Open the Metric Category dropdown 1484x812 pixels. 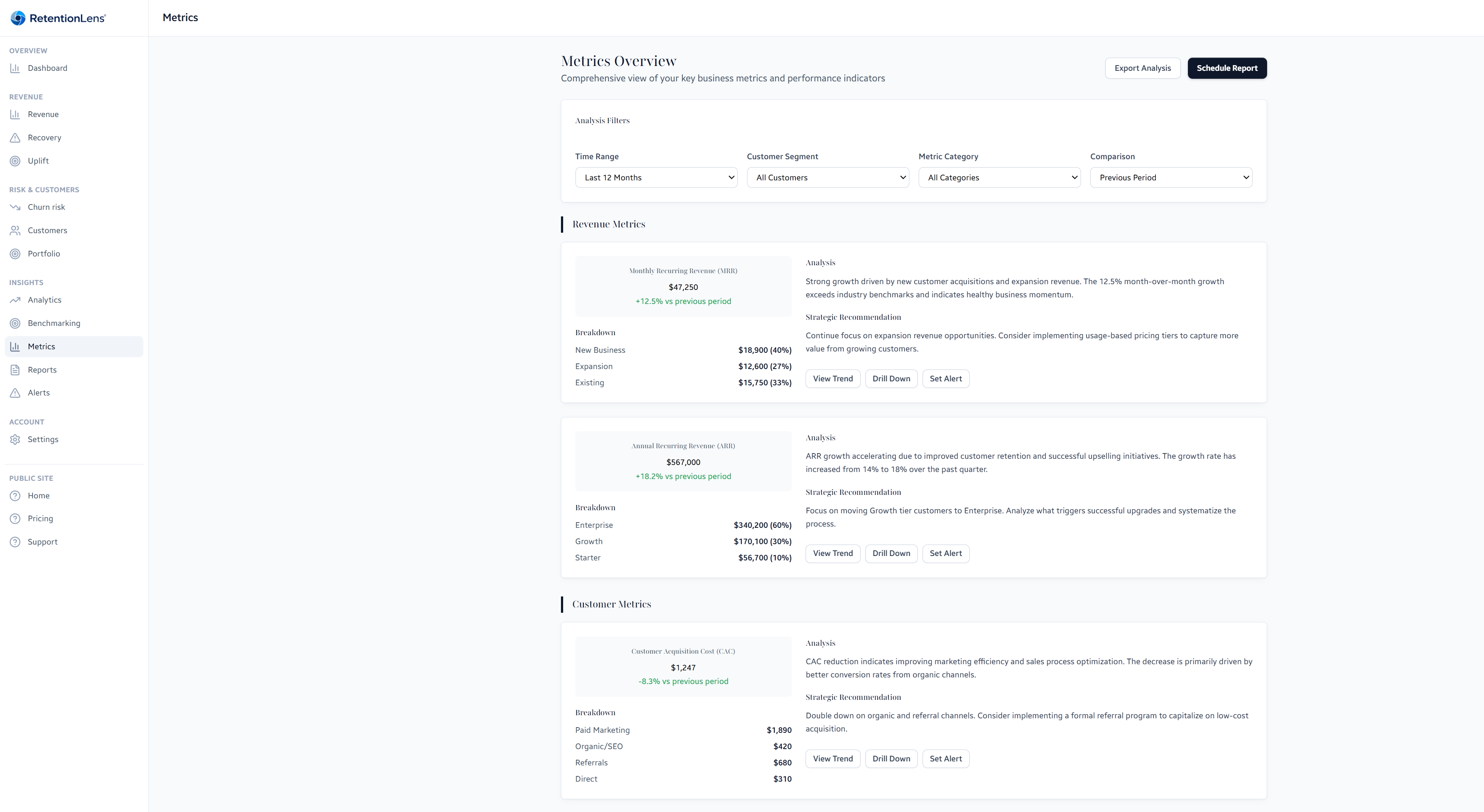tap(1000, 177)
